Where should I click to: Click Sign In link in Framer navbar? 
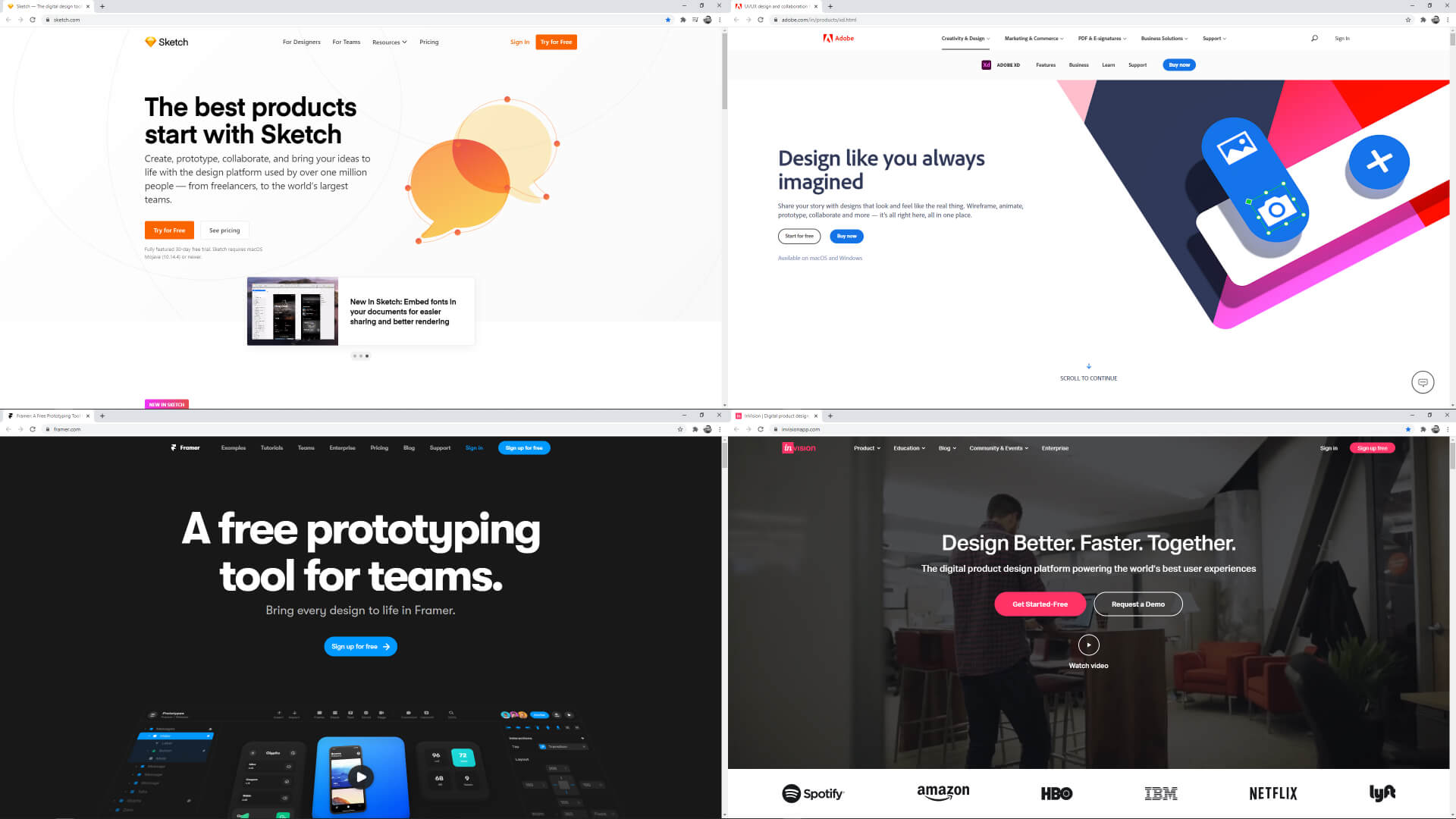(474, 448)
